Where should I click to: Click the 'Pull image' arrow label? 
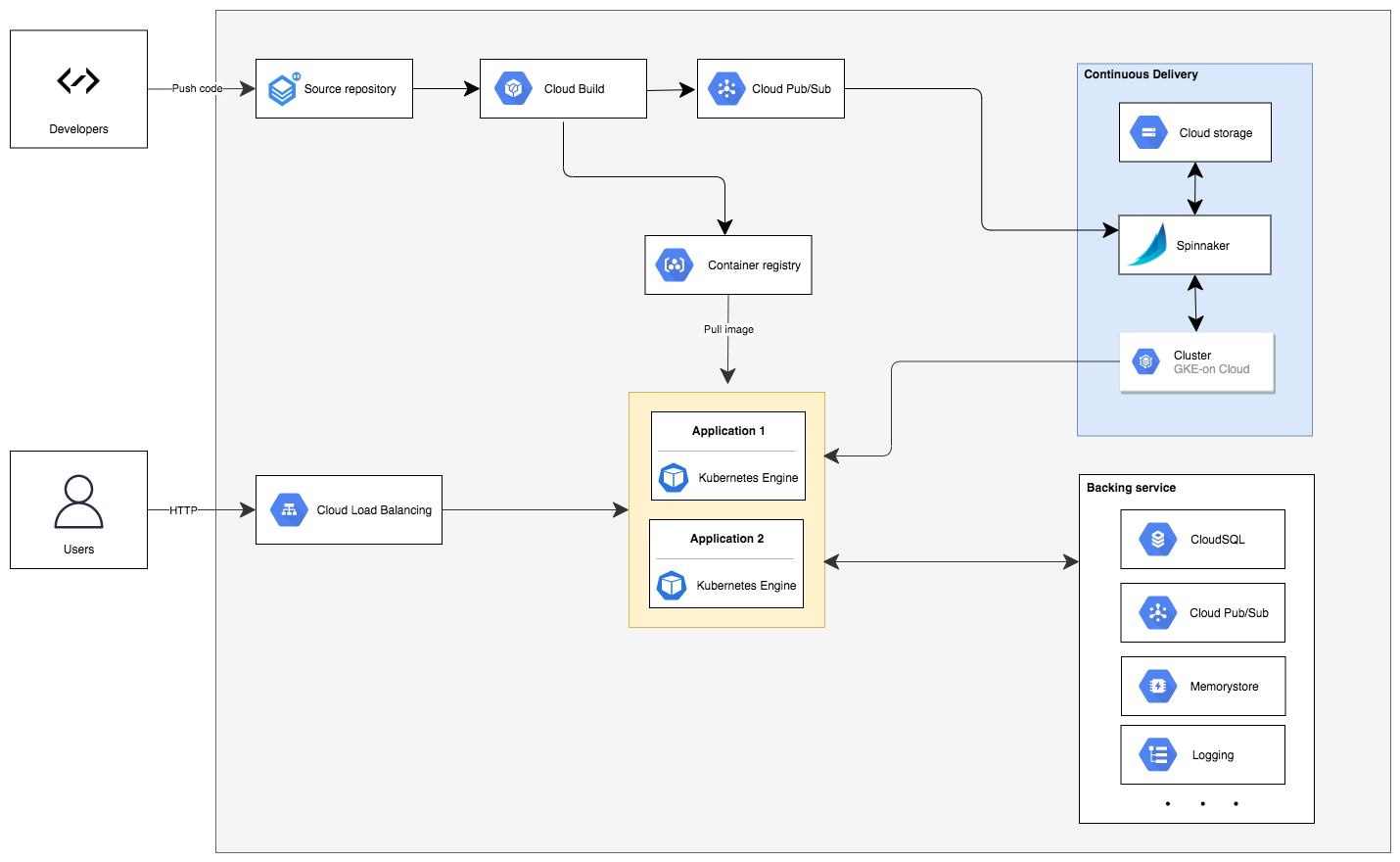point(728,329)
